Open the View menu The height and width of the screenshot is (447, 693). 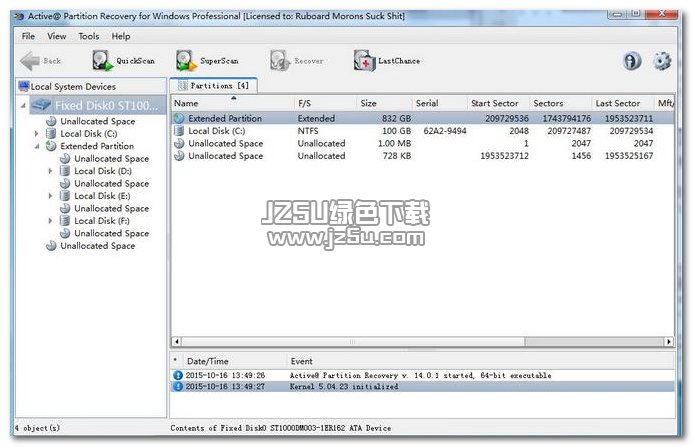click(57, 36)
